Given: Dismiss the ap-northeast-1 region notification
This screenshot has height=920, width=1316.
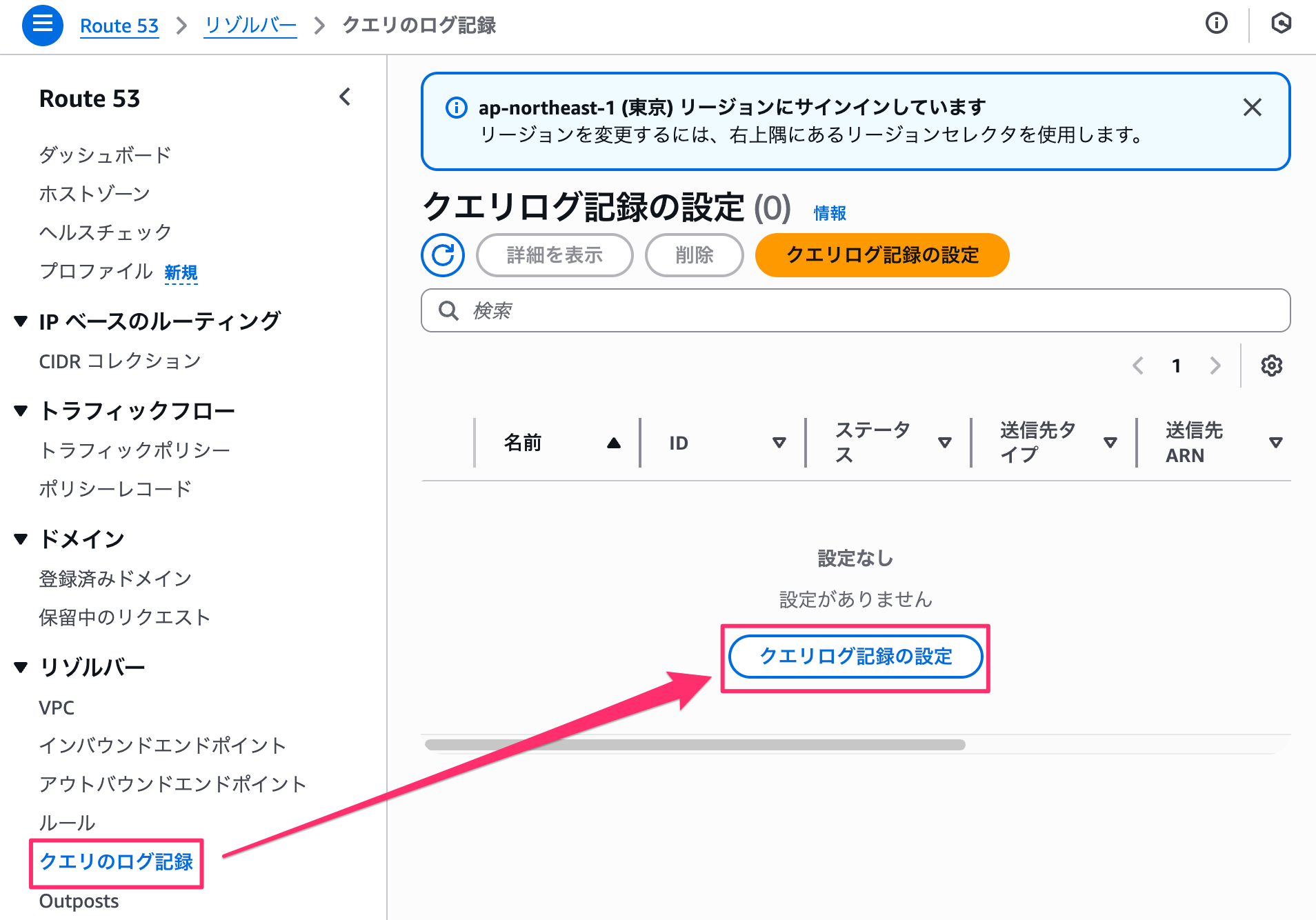Looking at the screenshot, I should click(x=1252, y=108).
